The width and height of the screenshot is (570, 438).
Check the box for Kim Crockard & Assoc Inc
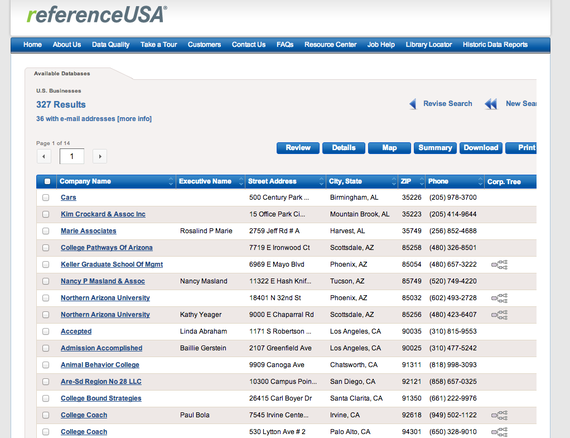point(45,214)
